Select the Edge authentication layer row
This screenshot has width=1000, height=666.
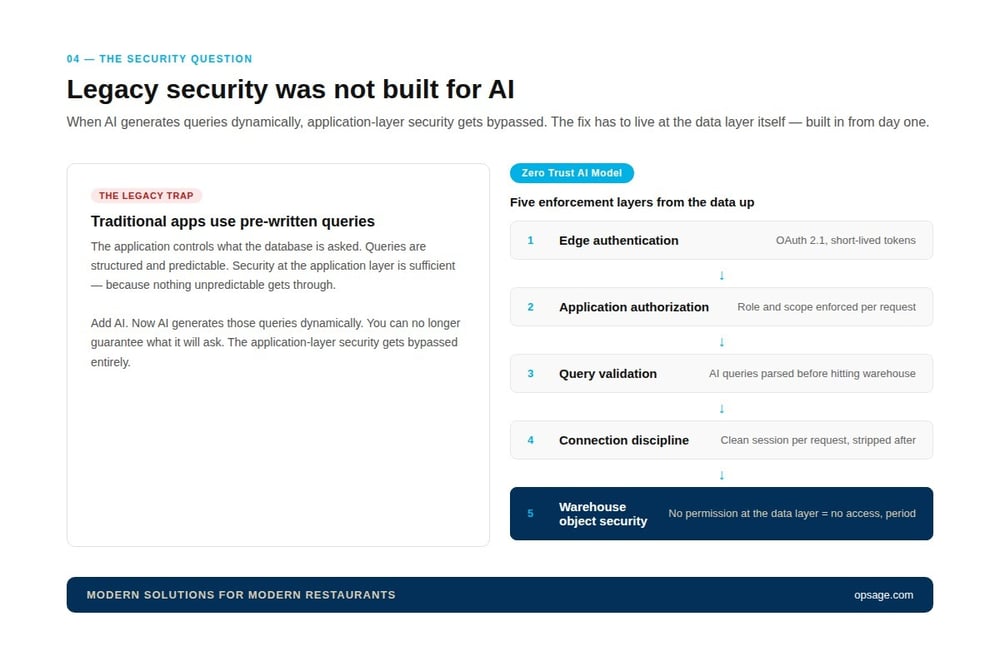[721, 240]
